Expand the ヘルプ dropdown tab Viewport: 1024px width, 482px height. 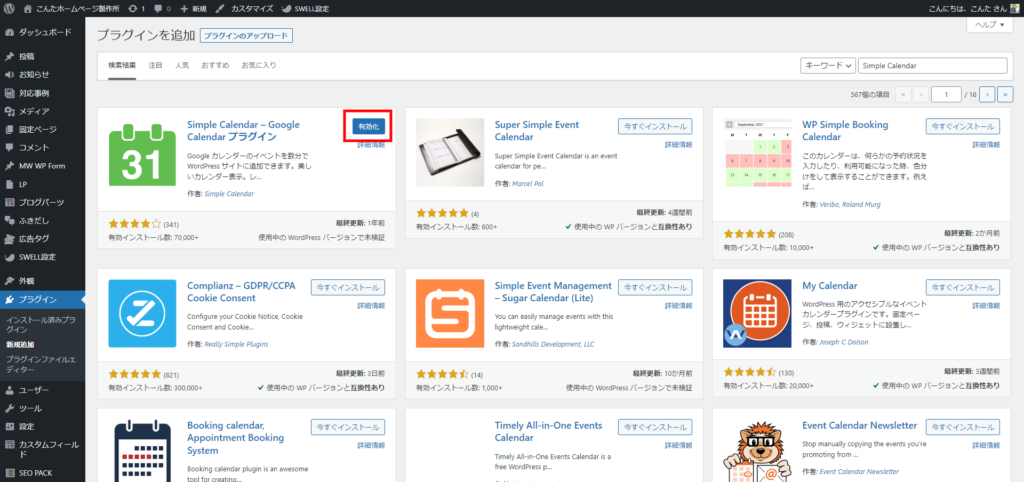989,24
